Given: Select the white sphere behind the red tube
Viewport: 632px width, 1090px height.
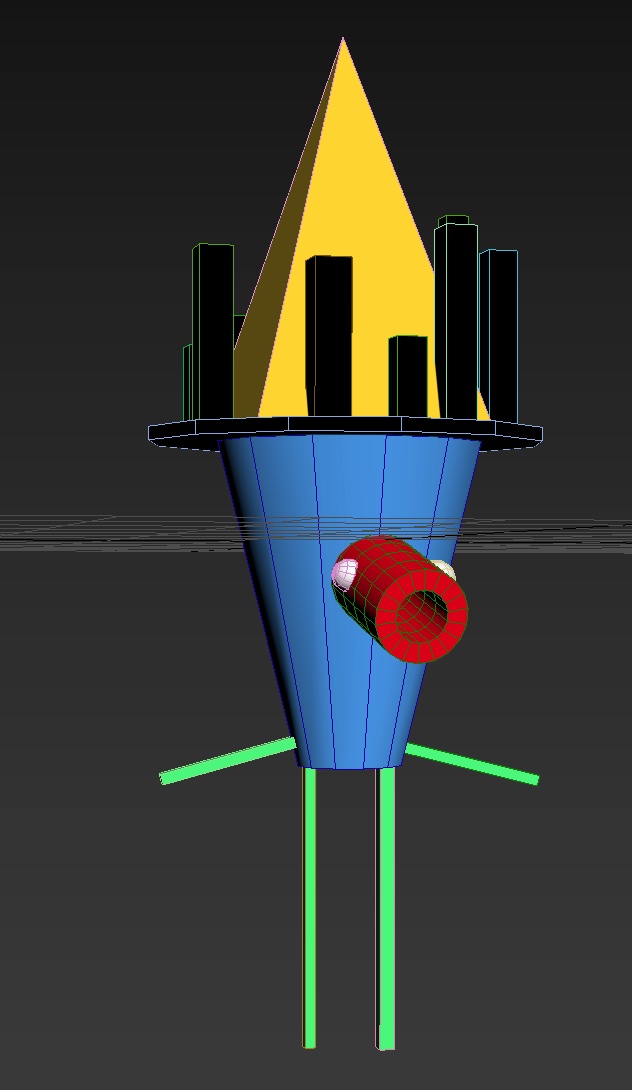Looking at the screenshot, I should pos(445,569).
